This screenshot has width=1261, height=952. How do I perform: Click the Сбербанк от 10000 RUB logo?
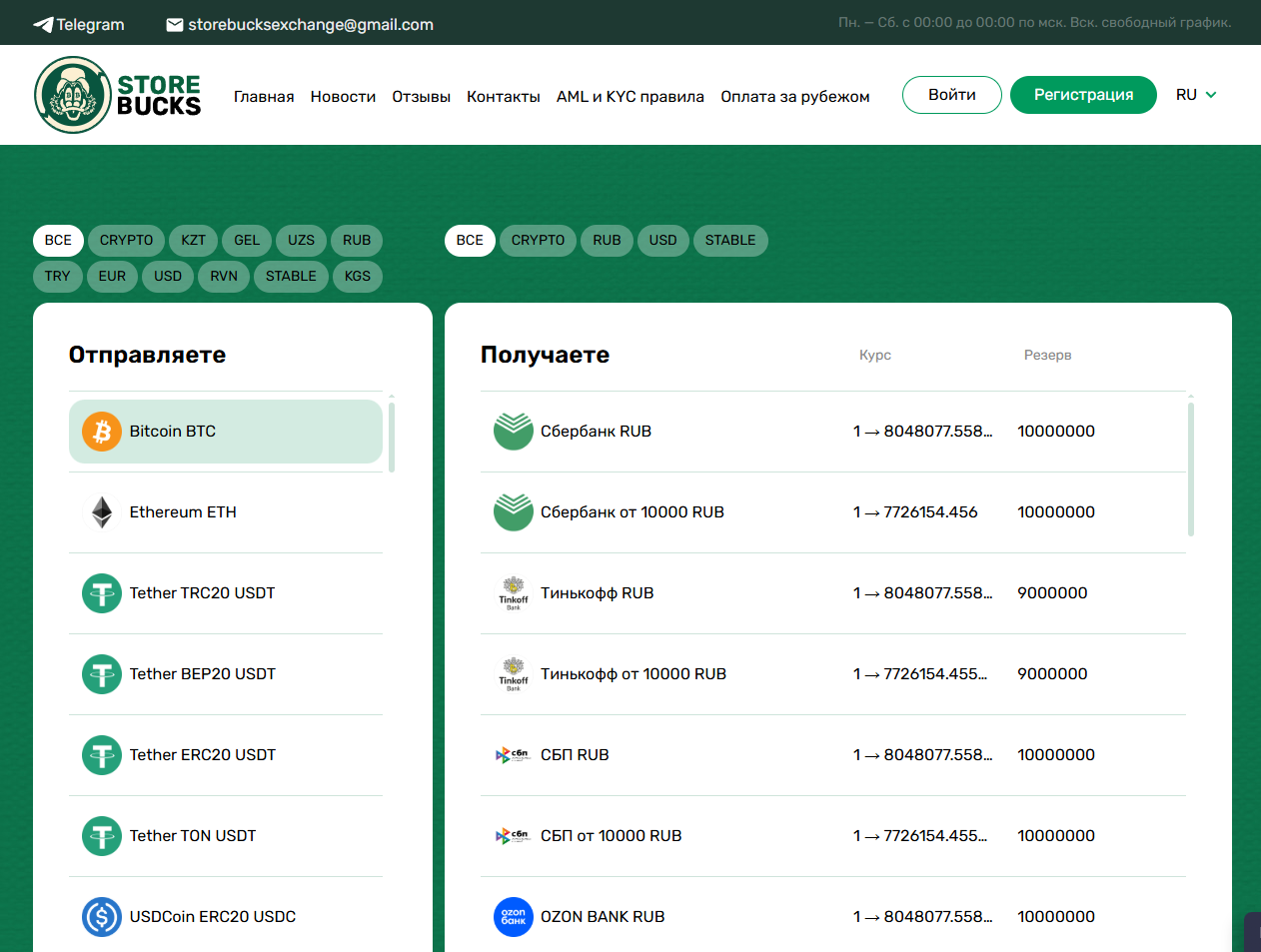pyautogui.click(x=514, y=512)
